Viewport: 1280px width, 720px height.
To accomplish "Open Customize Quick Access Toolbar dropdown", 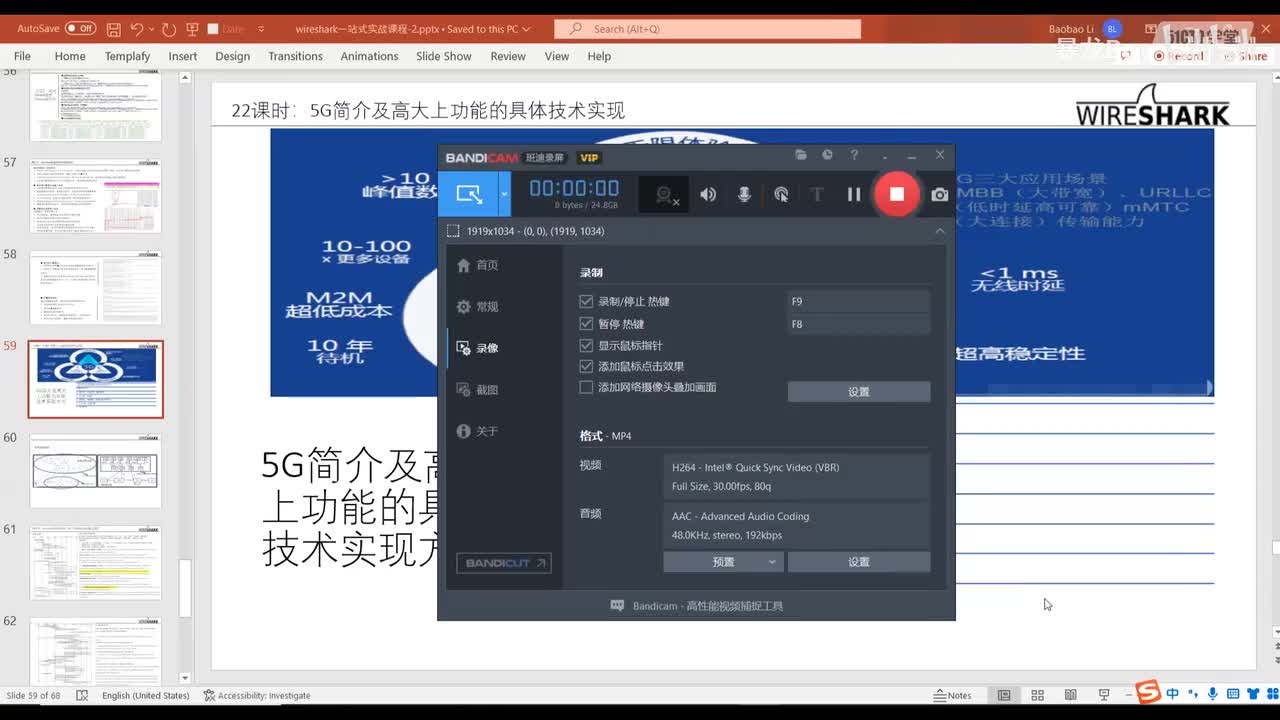I will coord(261,29).
